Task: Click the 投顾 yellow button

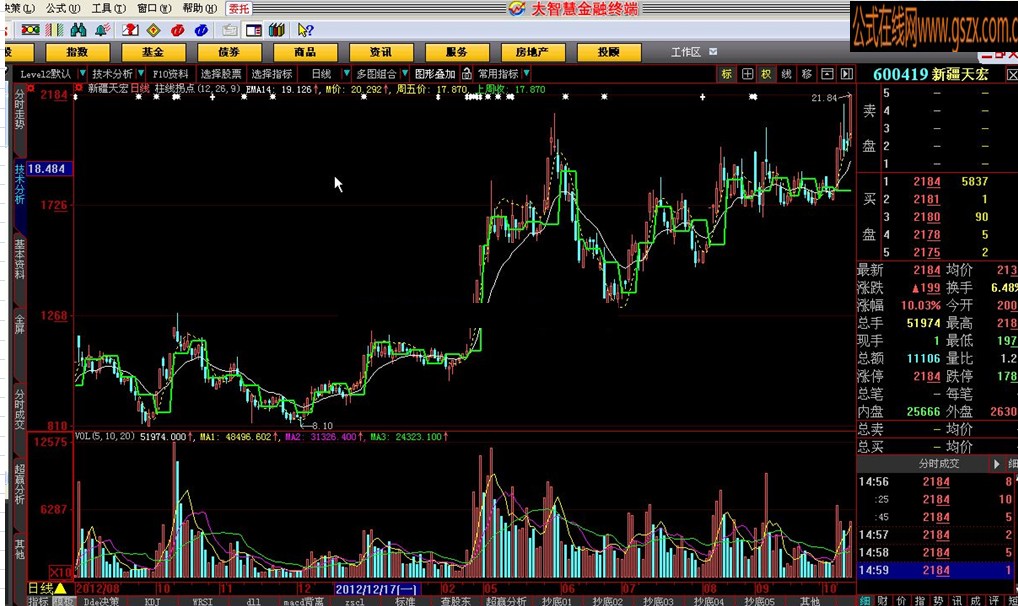Action: (609, 52)
